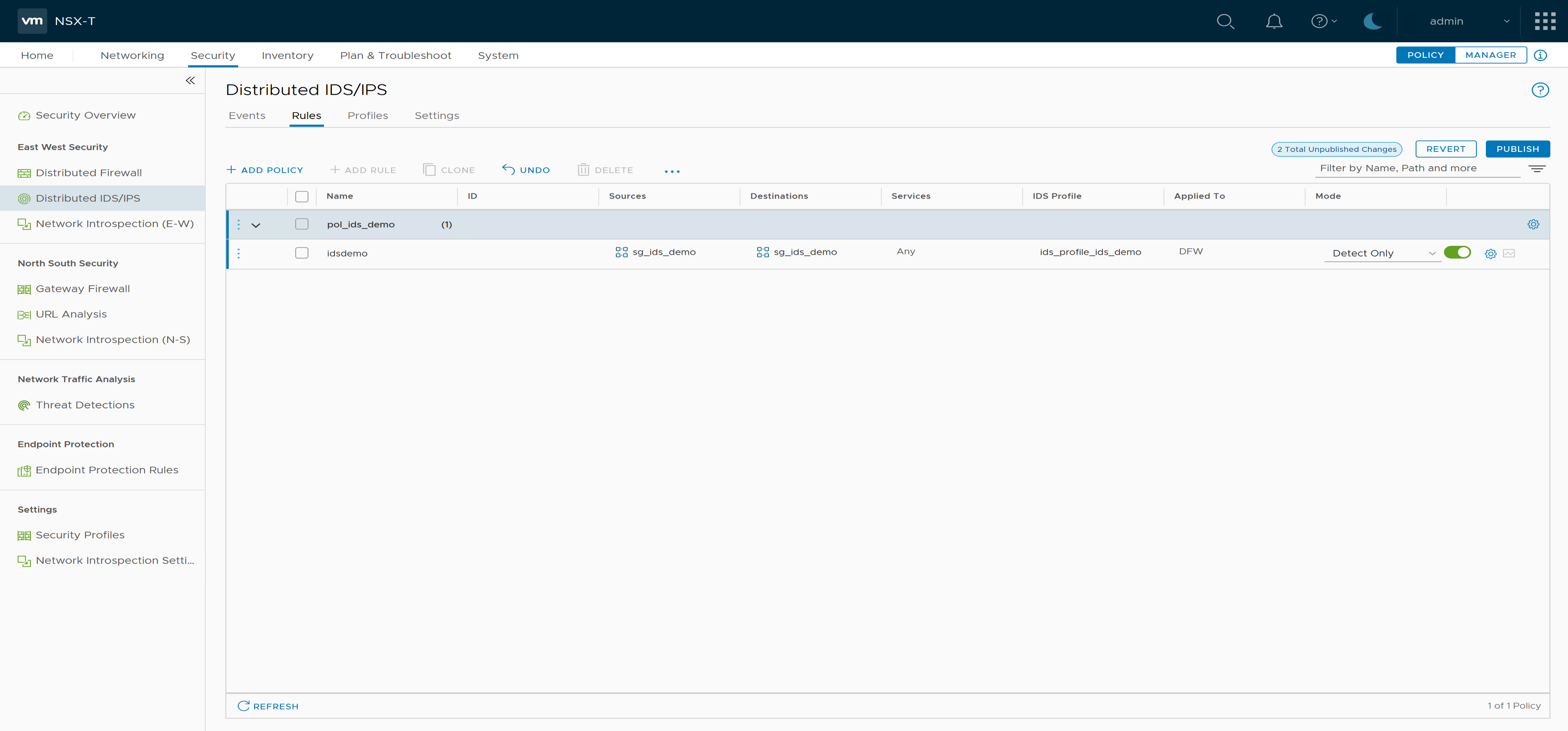Open the help question mark menu in header
This screenshot has height=731, width=1568.
(1323, 21)
